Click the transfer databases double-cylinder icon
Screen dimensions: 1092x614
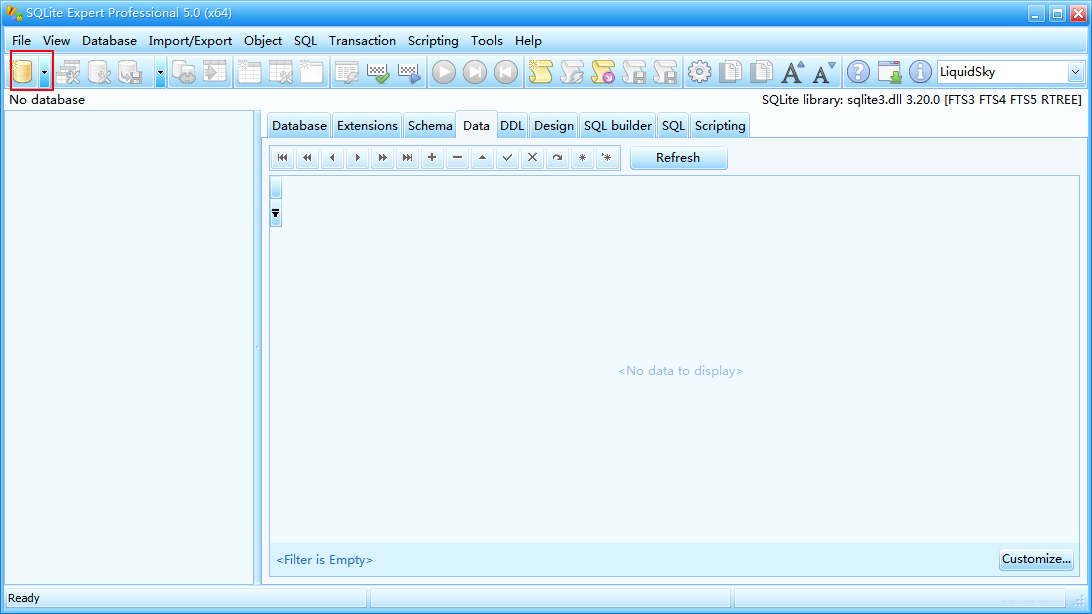point(185,72)
